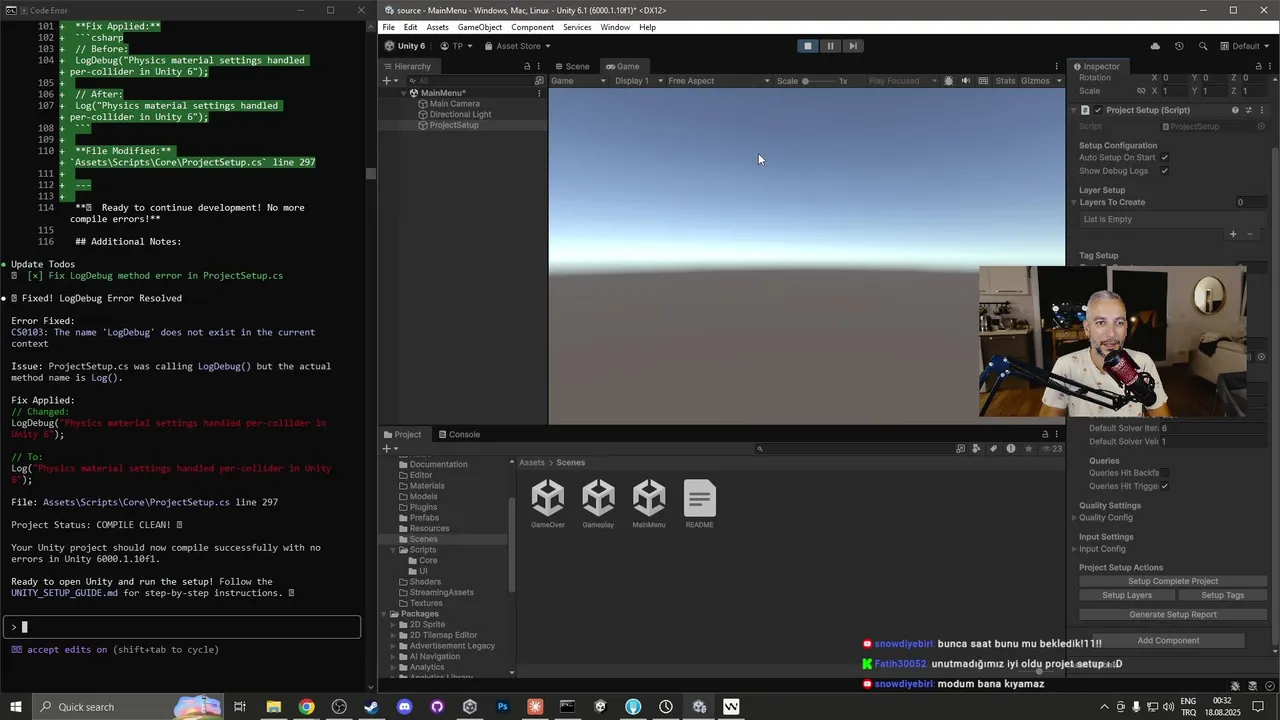Open the Gizmos dropdown arrow
Image resolution: width=1280 pixels, height=720 pixels.
point(1058,81)
